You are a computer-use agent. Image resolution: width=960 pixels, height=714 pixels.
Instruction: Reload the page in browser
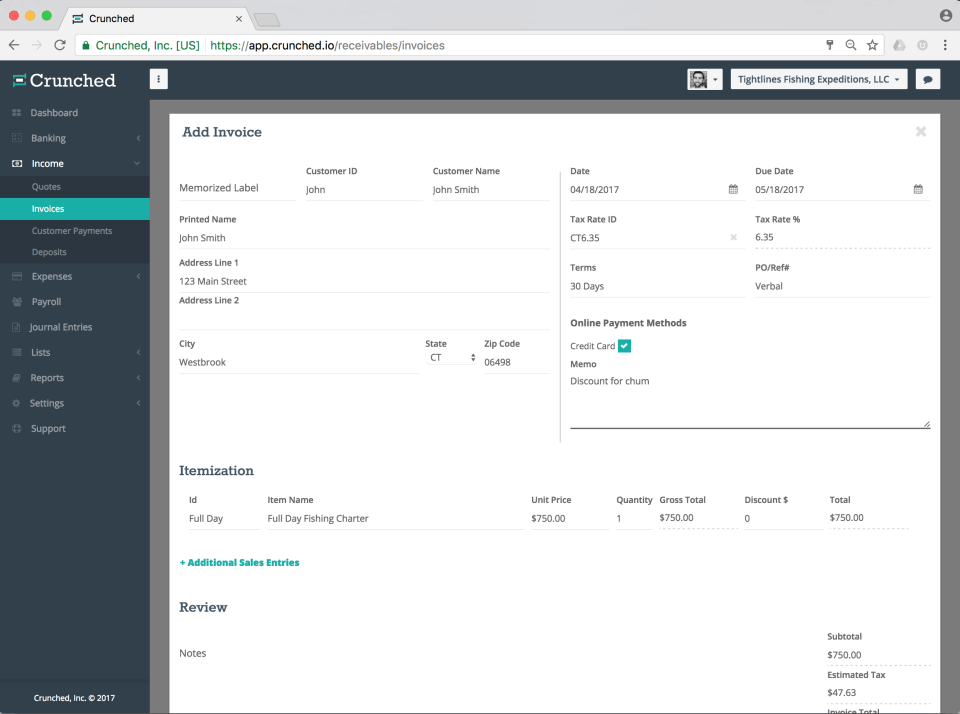pos(59,45)
